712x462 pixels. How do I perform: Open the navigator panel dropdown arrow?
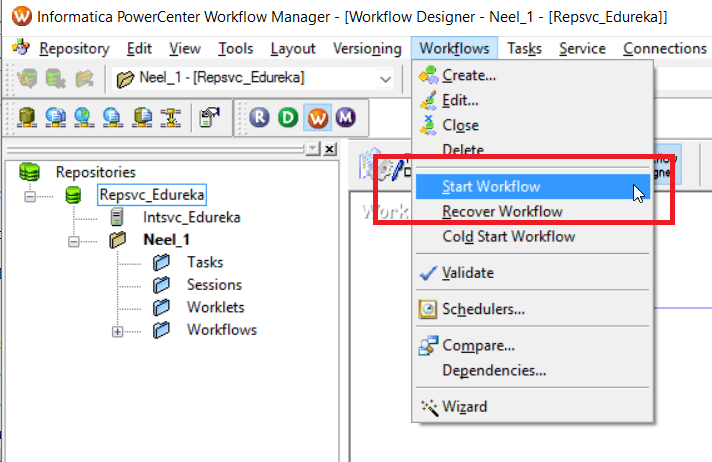click(313, 149)
